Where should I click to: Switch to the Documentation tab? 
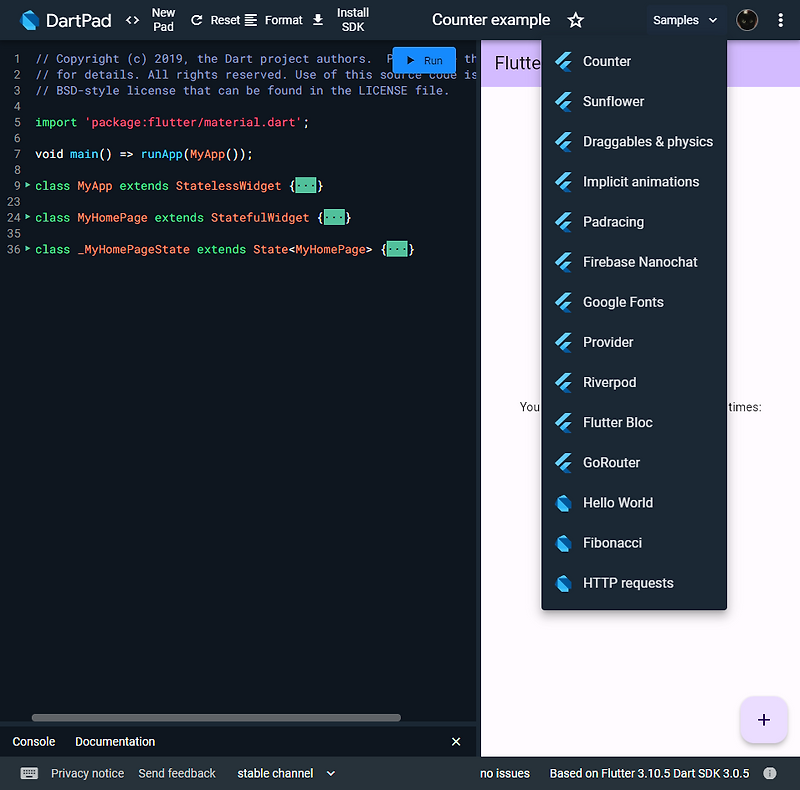114,742
